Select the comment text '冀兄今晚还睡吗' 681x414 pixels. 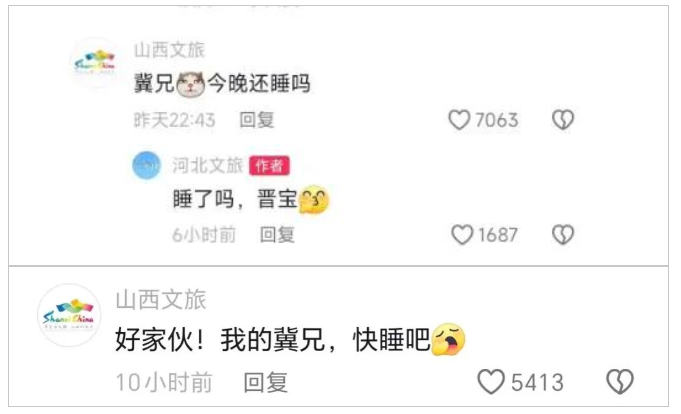coord(222,83)
